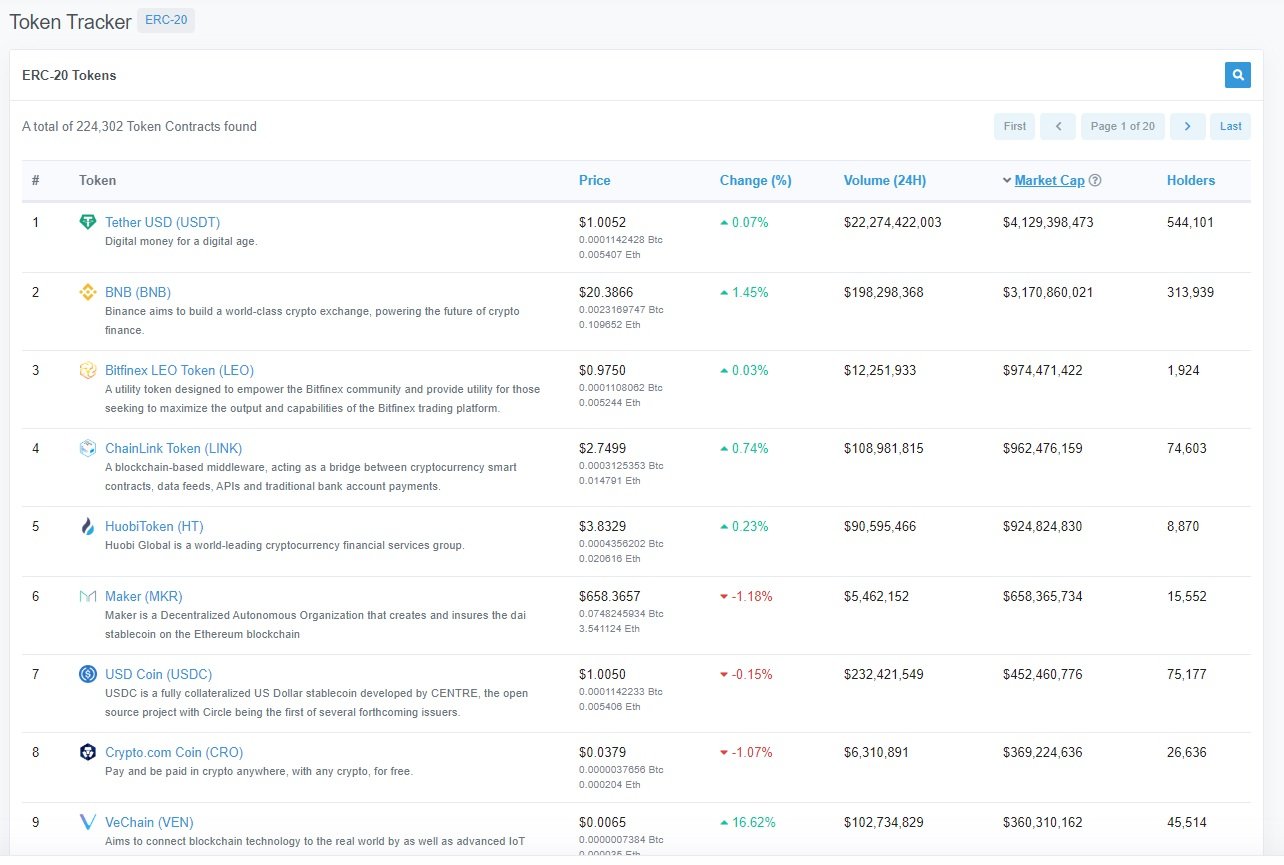1284x865 pixels.
Task: Open the ChainLink Token (LINK) link
Action: (173, 448)
